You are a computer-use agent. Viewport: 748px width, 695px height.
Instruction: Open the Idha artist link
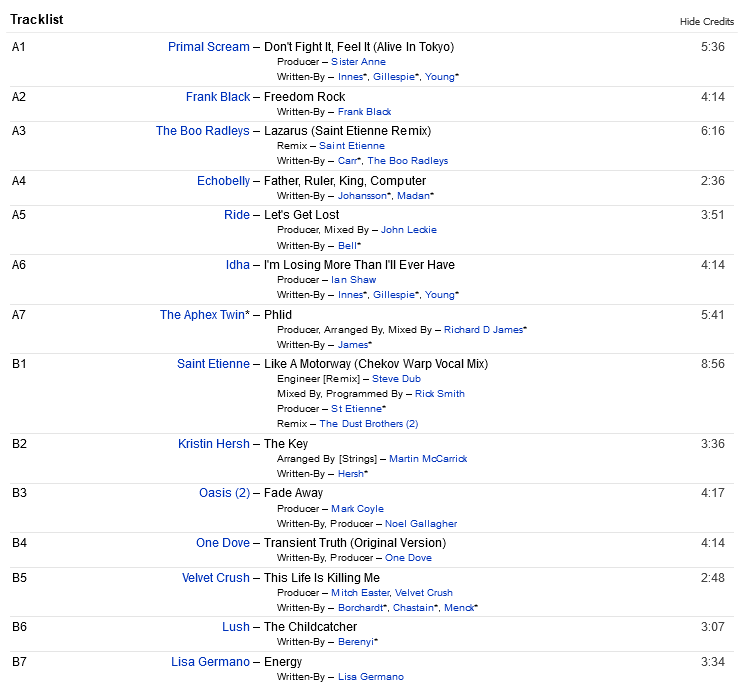pyautogui.click(x=238, y=265)
